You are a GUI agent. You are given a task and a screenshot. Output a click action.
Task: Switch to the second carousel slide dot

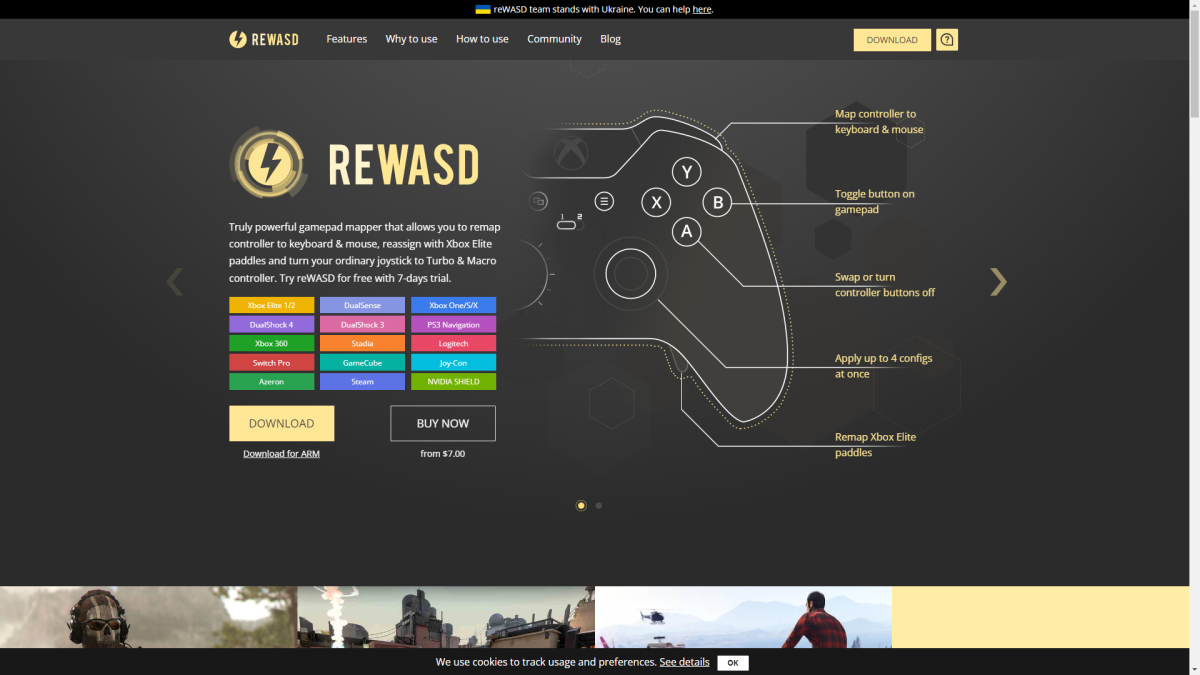click(599, 506)
